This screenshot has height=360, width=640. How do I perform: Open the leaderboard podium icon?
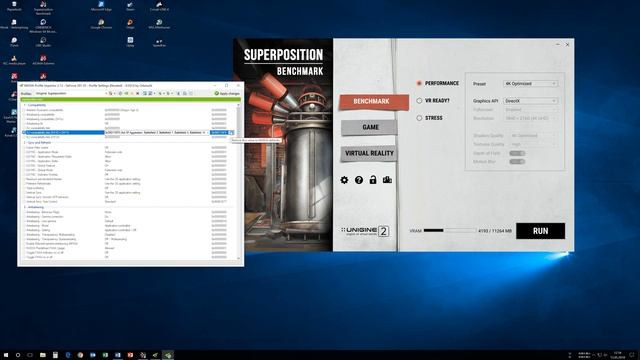coord(387,180)
